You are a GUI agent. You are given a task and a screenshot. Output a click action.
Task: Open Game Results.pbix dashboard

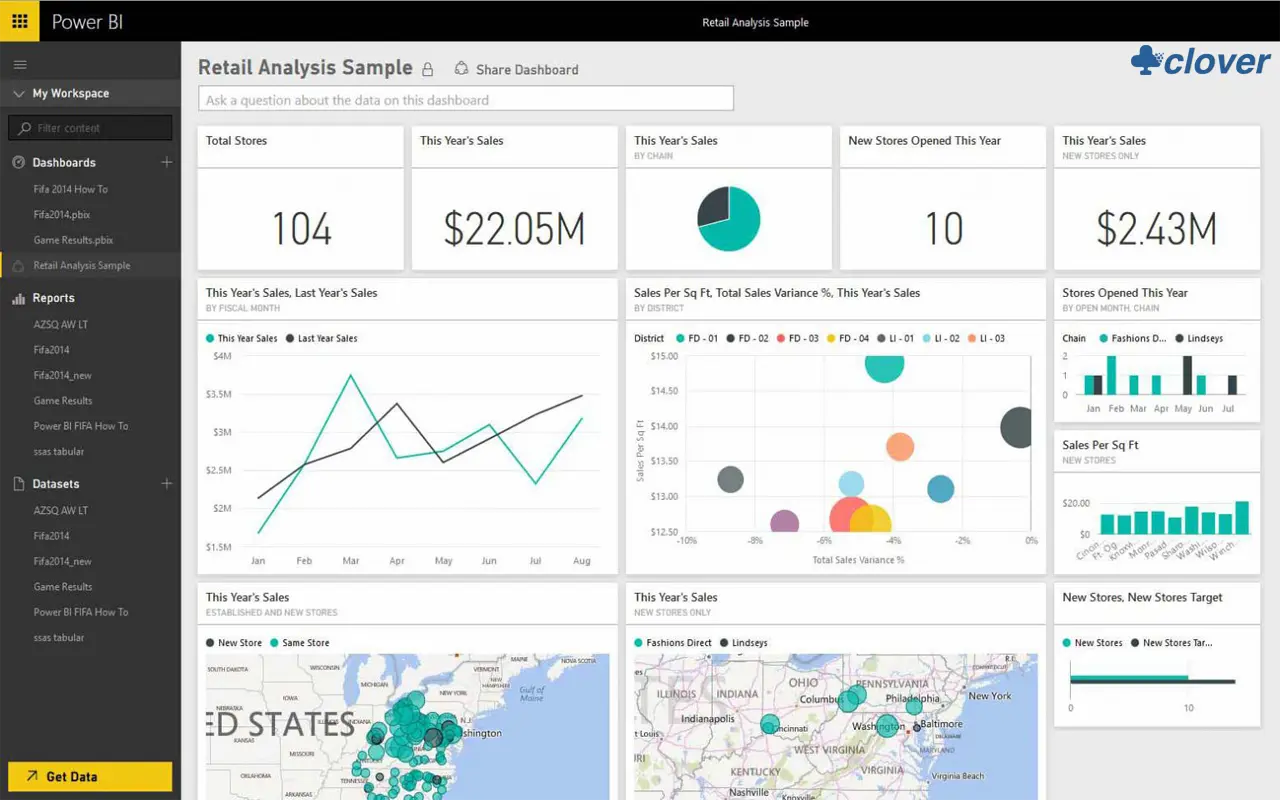(73, 240)
